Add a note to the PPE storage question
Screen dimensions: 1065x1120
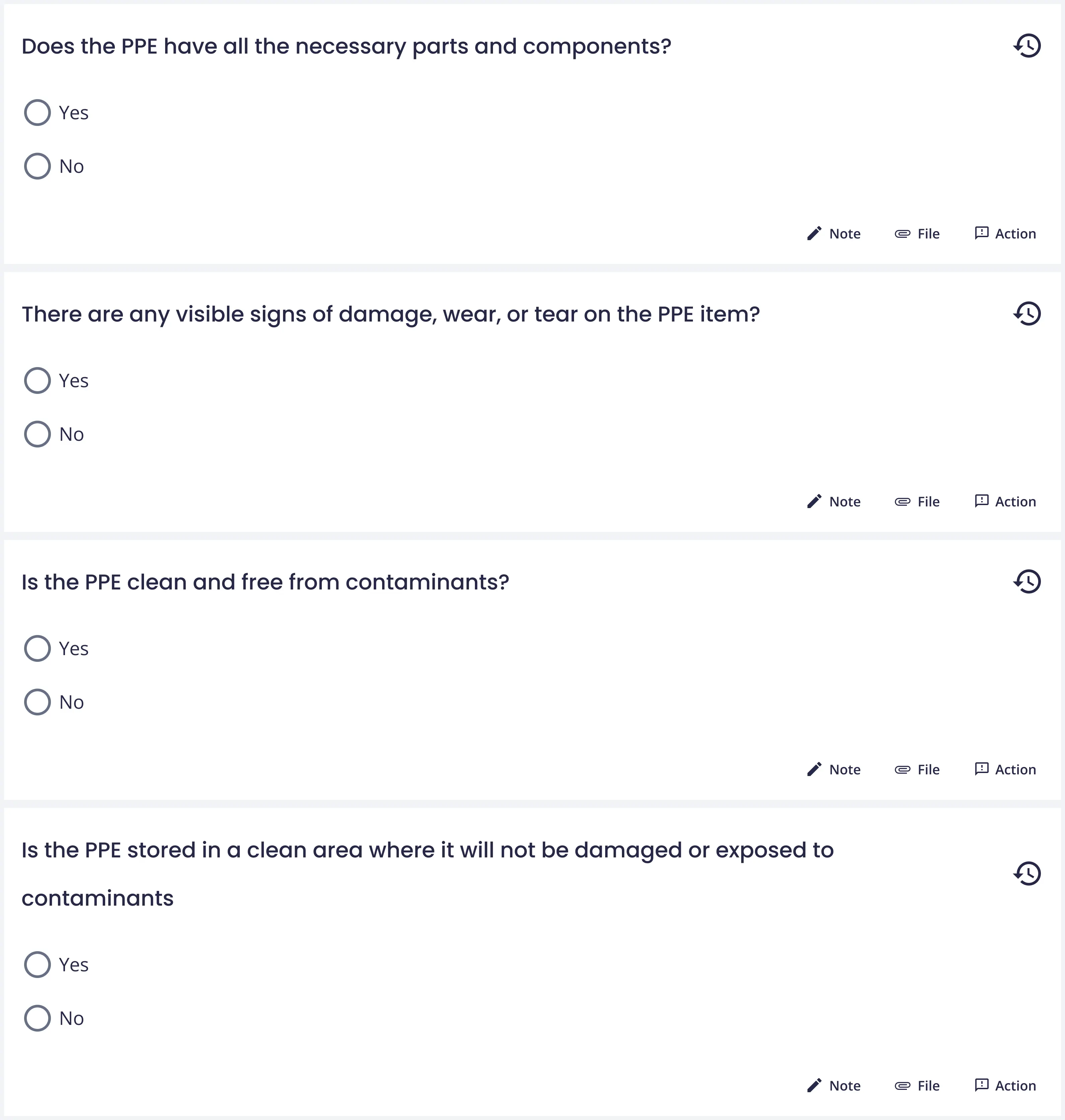pos(833,1086)
